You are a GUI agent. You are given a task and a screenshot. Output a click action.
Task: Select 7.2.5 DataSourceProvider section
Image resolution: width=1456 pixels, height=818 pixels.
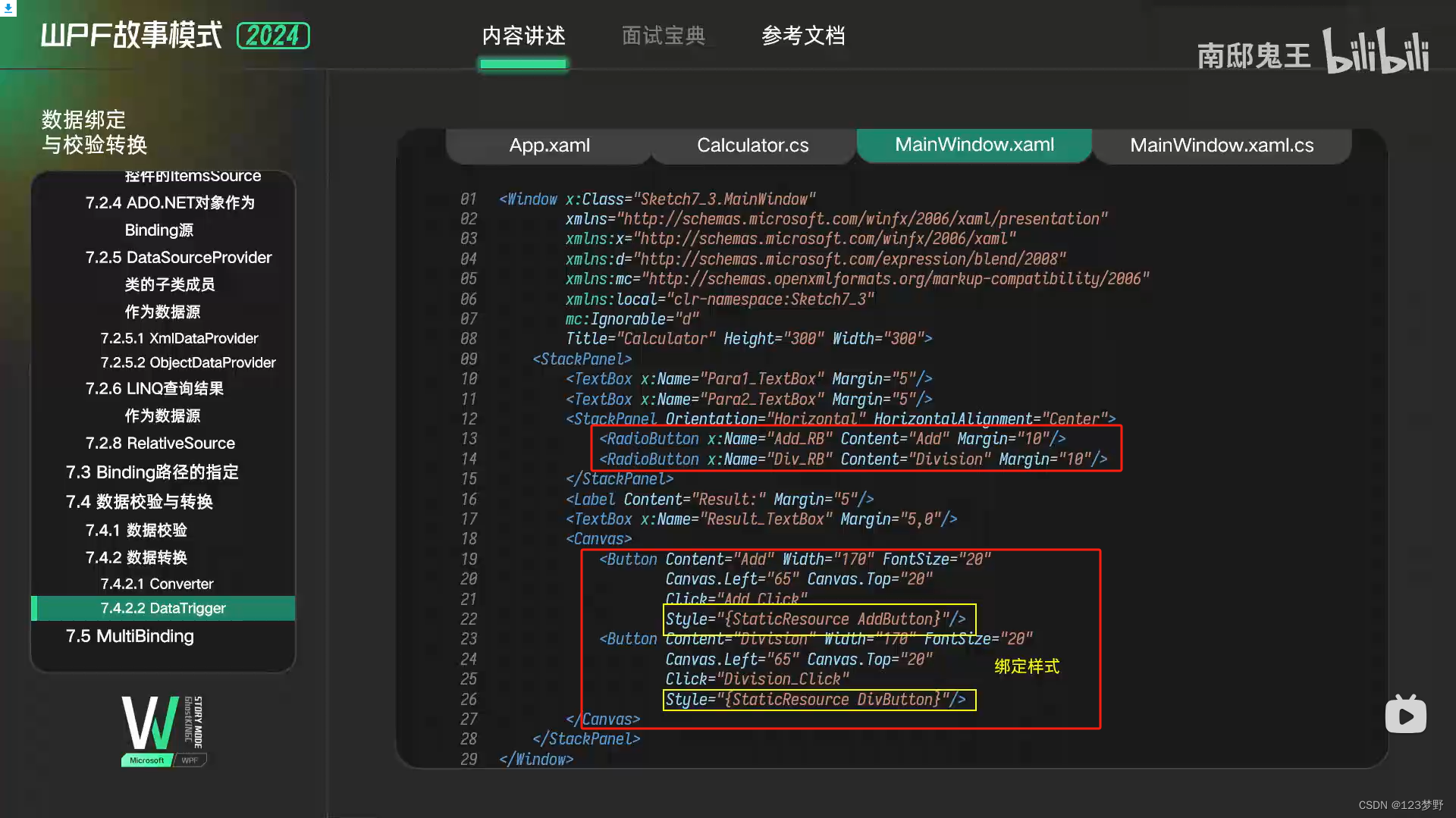click(x=178, y=284)
